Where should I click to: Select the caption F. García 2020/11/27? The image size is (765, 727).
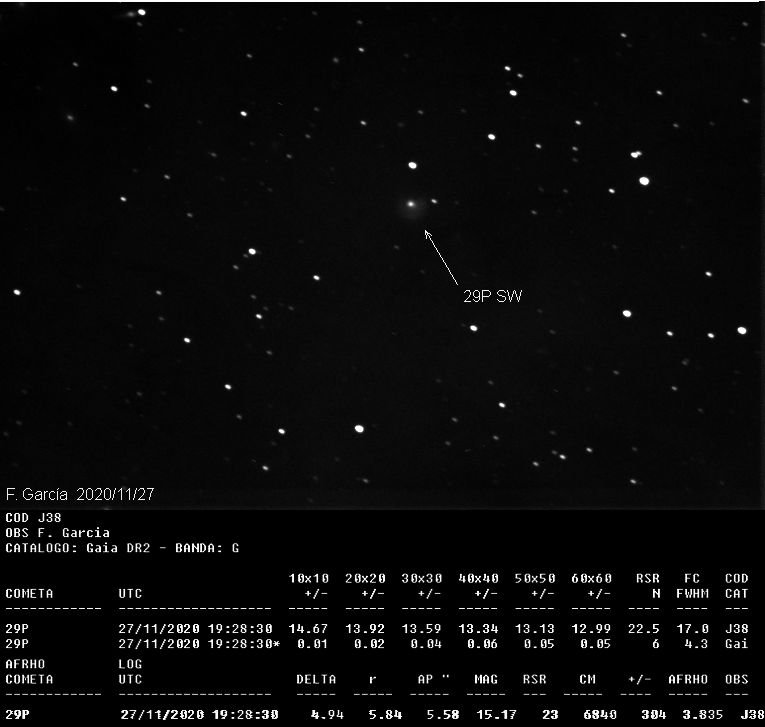click(x=80, y=494)
